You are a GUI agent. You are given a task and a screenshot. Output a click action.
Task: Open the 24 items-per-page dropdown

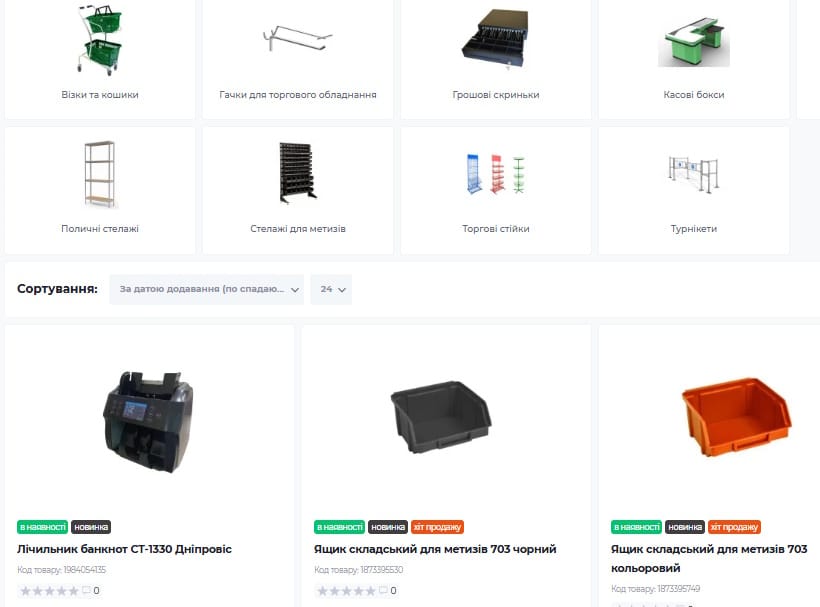pyautogui.click(x=331, y=289)
